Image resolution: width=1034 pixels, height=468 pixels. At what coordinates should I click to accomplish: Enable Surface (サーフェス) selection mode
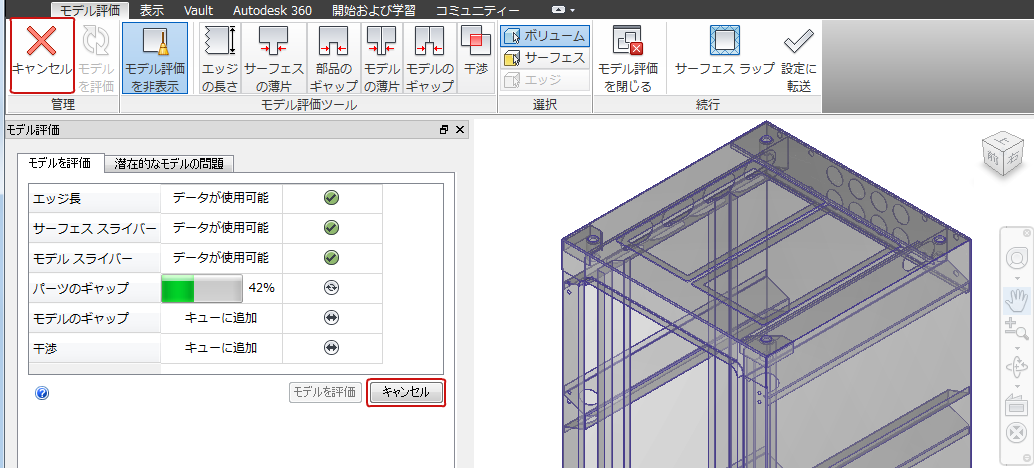545,58
